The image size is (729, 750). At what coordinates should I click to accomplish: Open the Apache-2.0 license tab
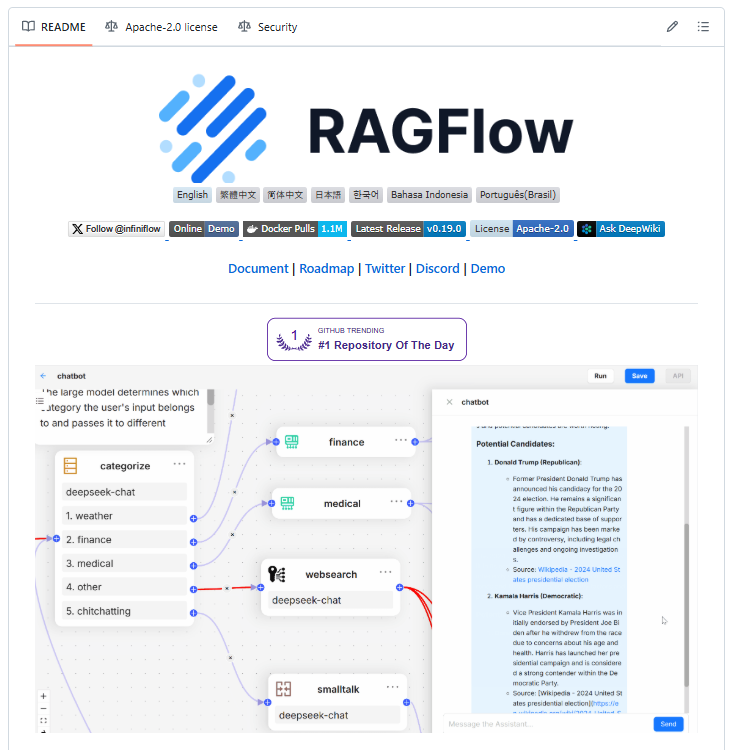tap(161, 27)
